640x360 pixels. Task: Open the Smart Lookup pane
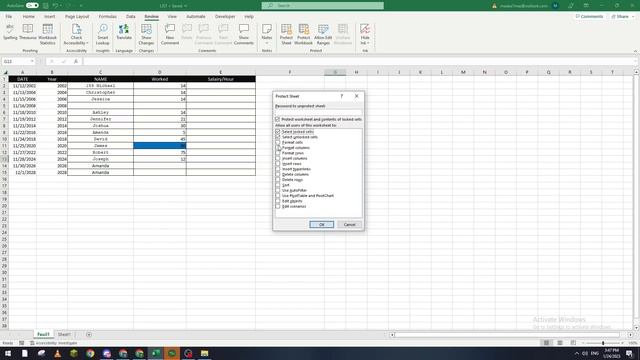[x=102, y=34]
